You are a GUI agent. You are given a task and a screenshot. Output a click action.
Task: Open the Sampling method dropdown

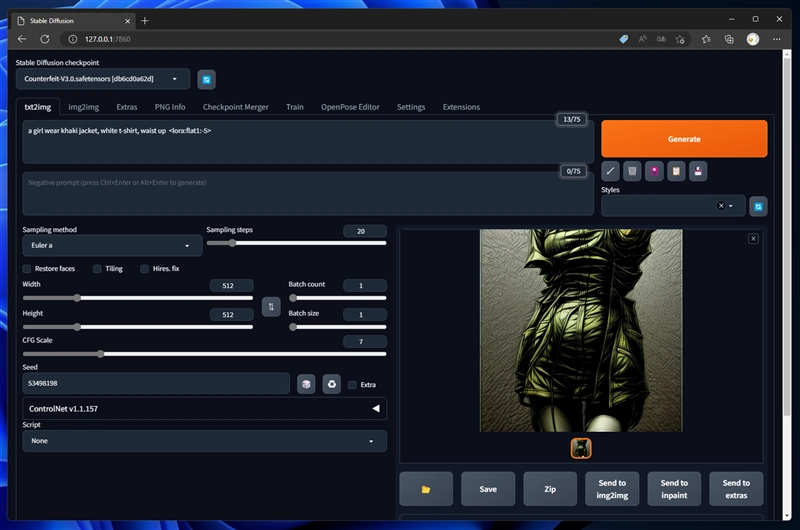112,245
